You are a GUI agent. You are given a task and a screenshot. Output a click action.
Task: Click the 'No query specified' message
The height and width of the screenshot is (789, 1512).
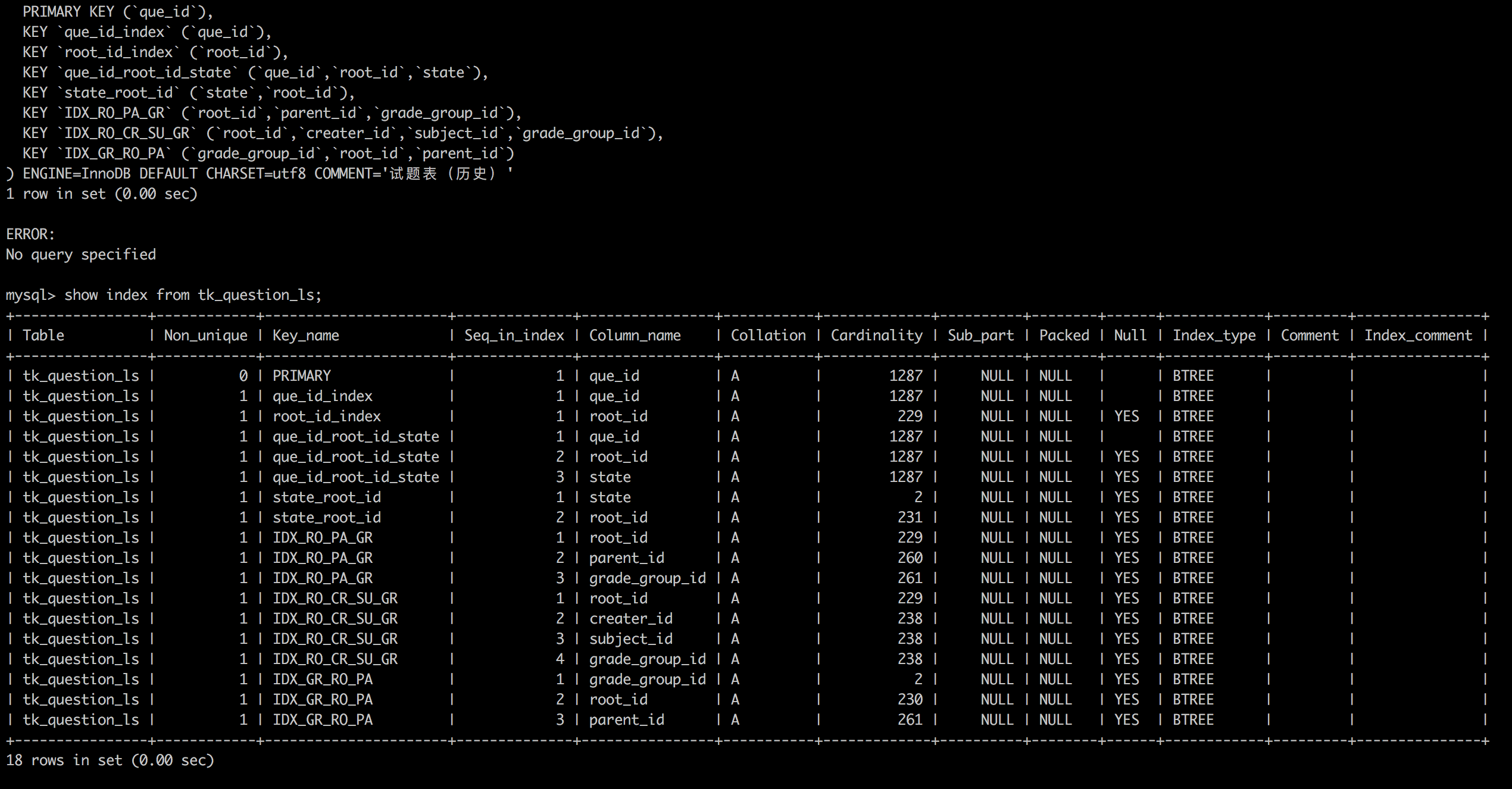(x=80, y=255)
